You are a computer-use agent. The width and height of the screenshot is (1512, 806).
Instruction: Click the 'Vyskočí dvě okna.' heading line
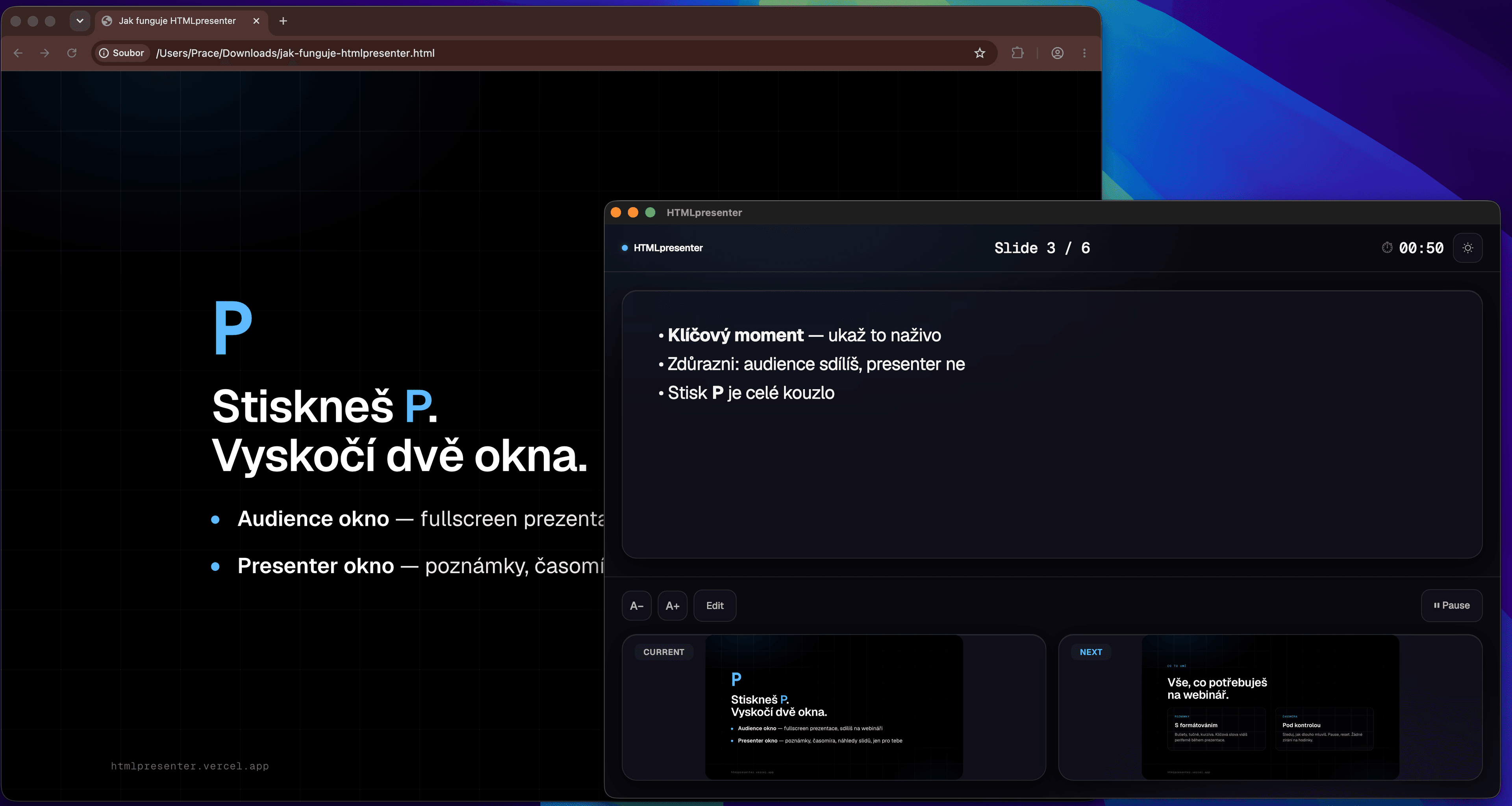400,455
